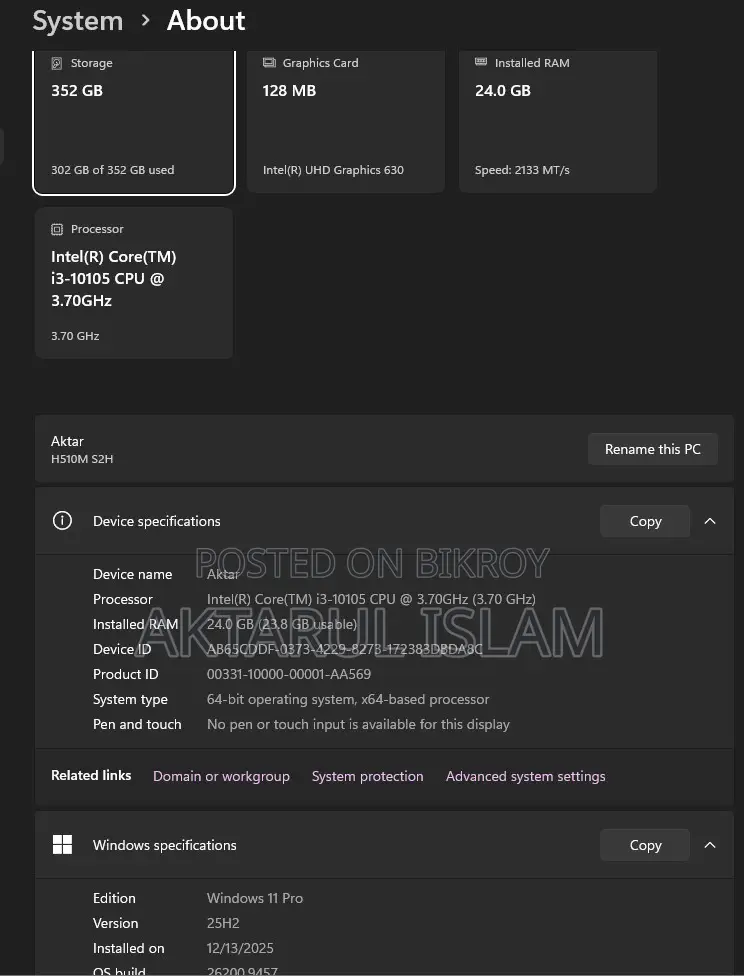
Task: Copy the Device specifications
Action: click(x=645, y=521)
